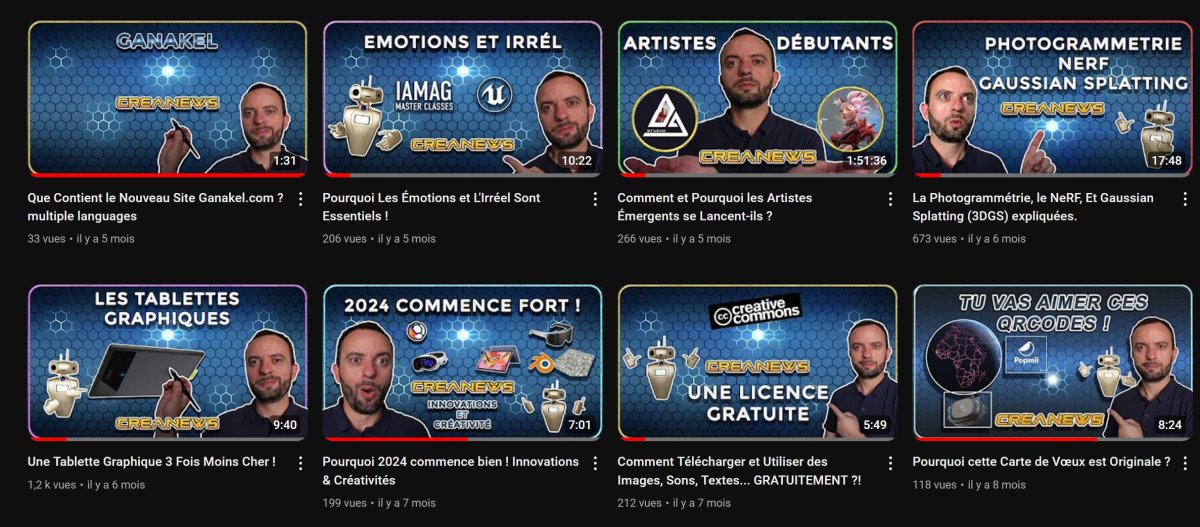
Task: Open options menu for 2024 commence bien video
Action: [595, 463]
